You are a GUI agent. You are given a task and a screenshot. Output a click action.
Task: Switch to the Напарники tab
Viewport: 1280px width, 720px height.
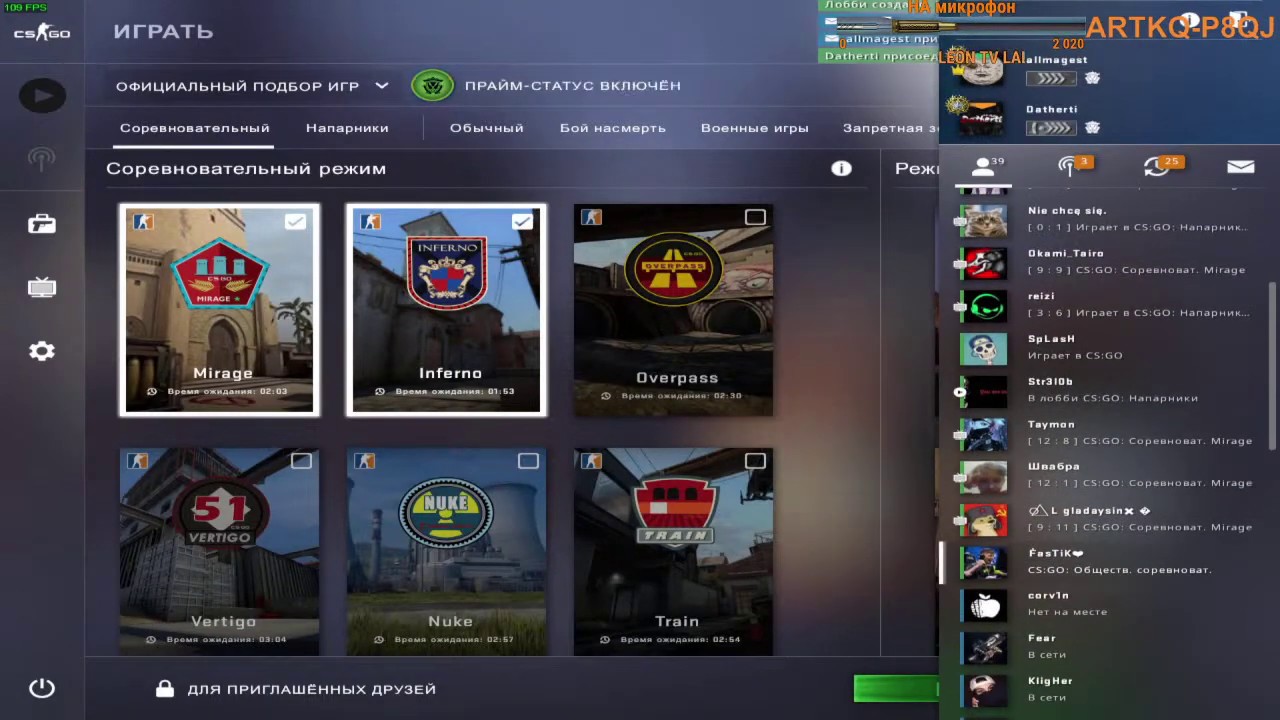tap(347, 128)
